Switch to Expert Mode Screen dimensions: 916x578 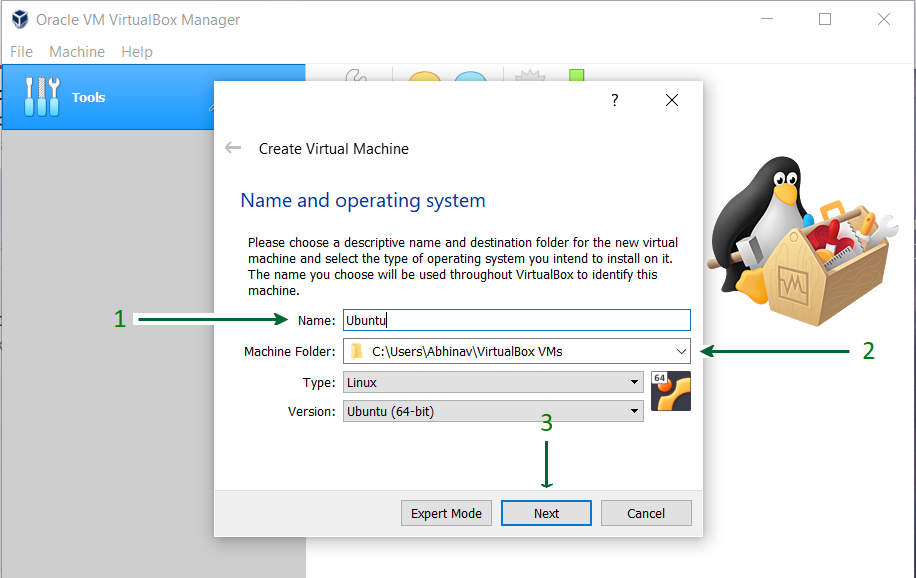coord(446,513)
